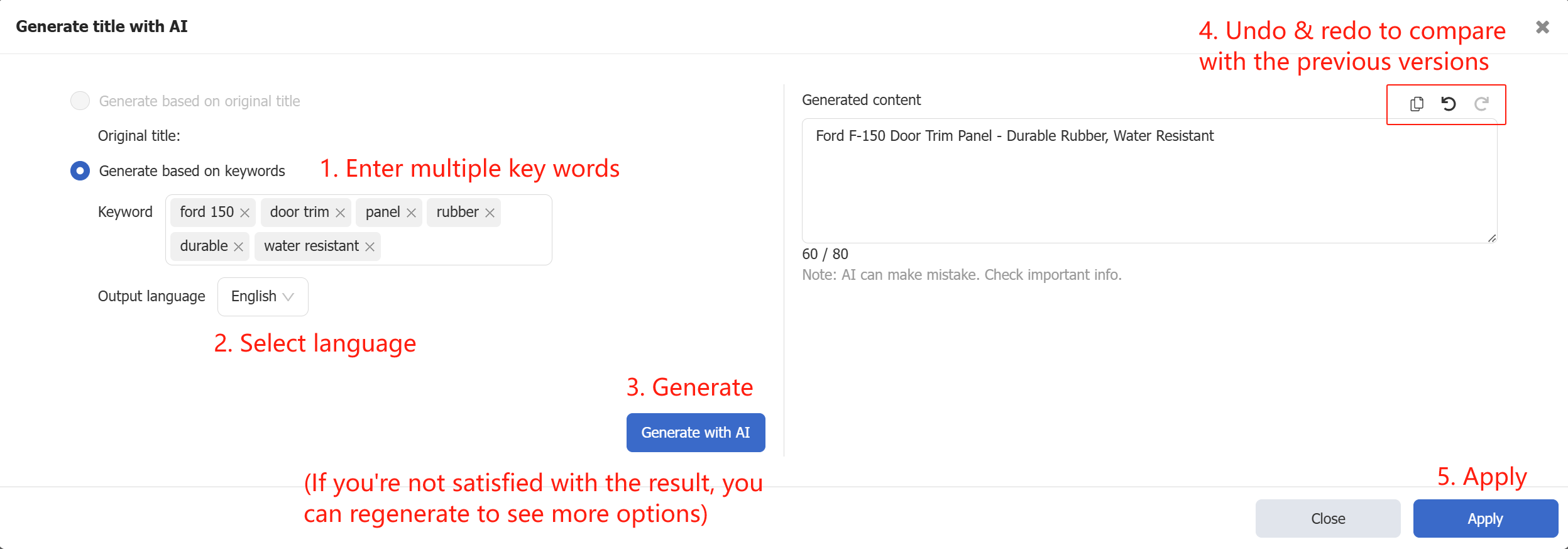Image resolution: width=1568 pixels, height=549 pixels.
Task: Click empty space in keyword input box
Action: tap(465, 247)
